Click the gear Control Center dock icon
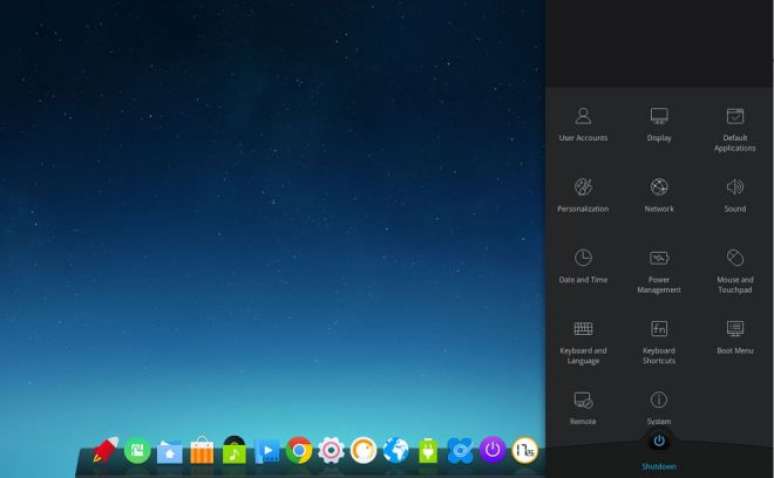774x478 pixels. click(331, 450)
